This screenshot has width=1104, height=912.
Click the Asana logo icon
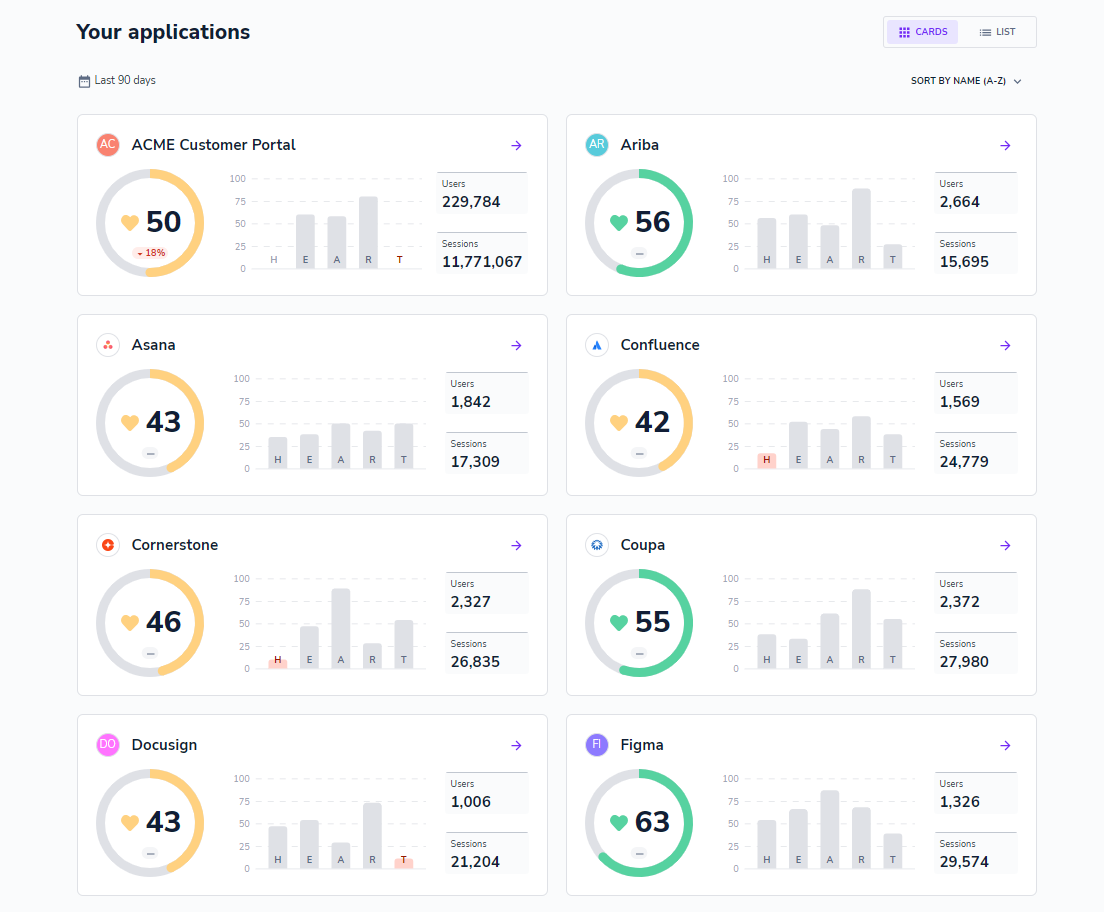(108, 345)
